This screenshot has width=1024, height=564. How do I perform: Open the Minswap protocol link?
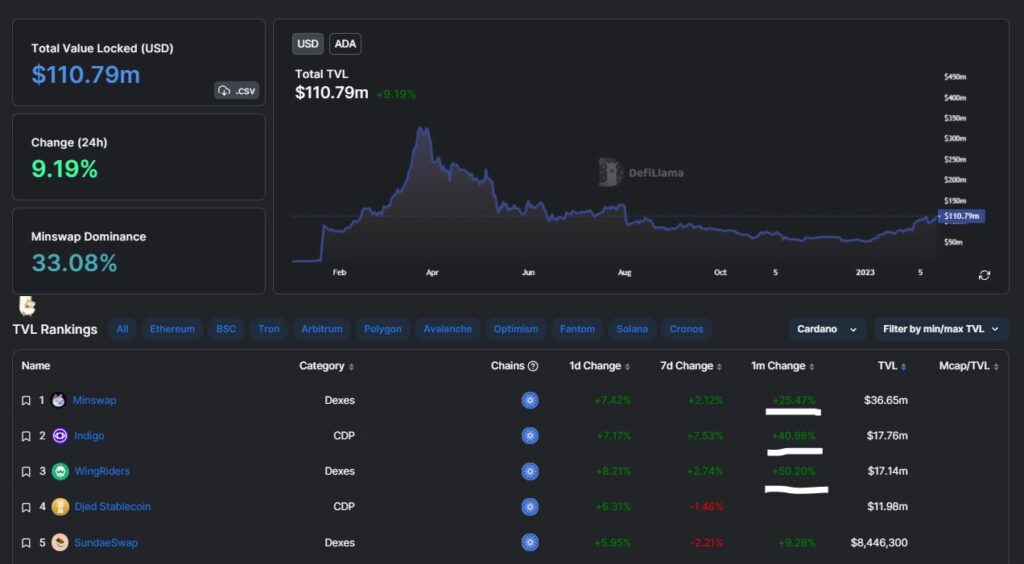pos(95,400)
